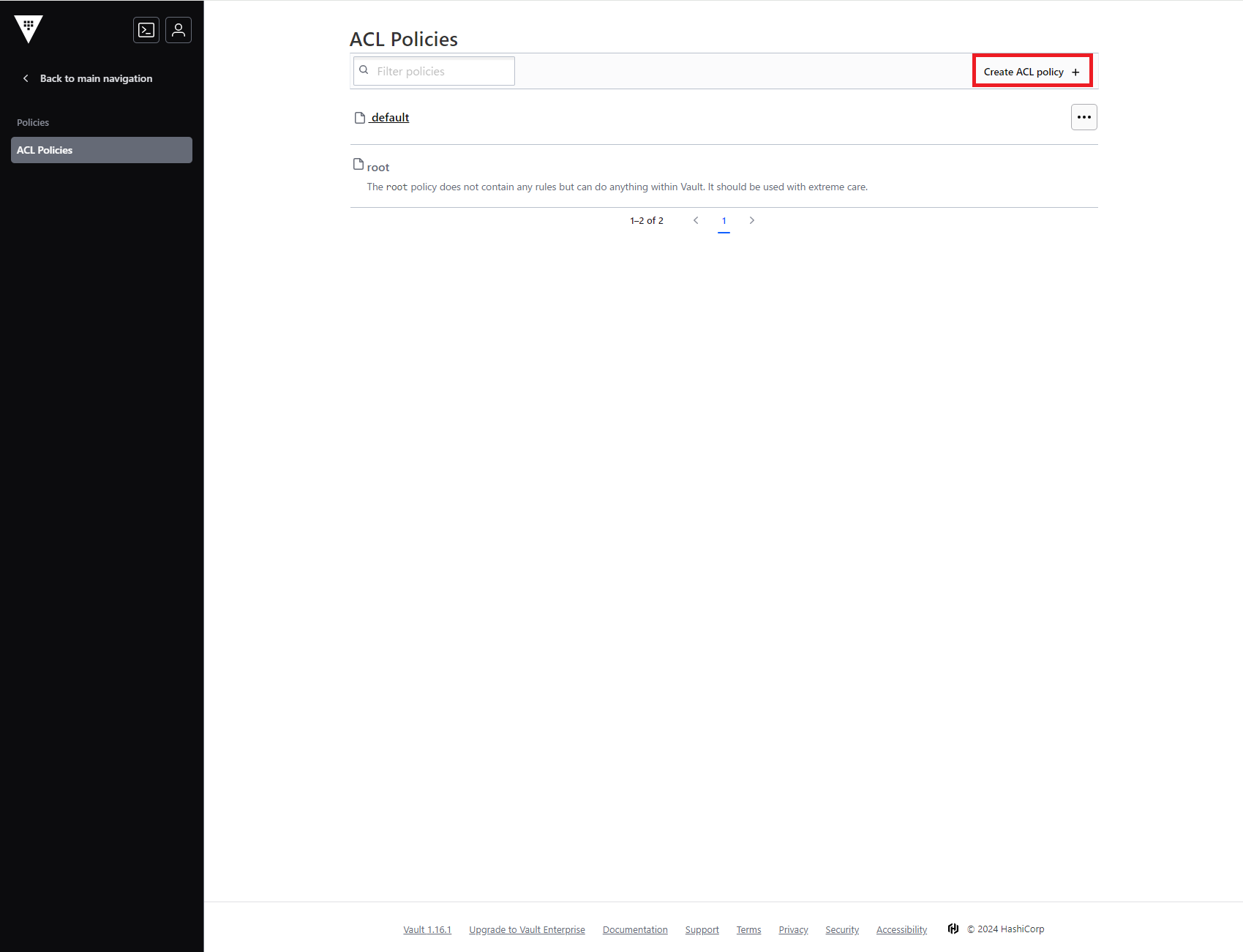The height and width of the screenshot is (952, 1243).
Task: Click the 1–2 of 2 pagination text
Action: pyautogui.click(x=647, y=220)
